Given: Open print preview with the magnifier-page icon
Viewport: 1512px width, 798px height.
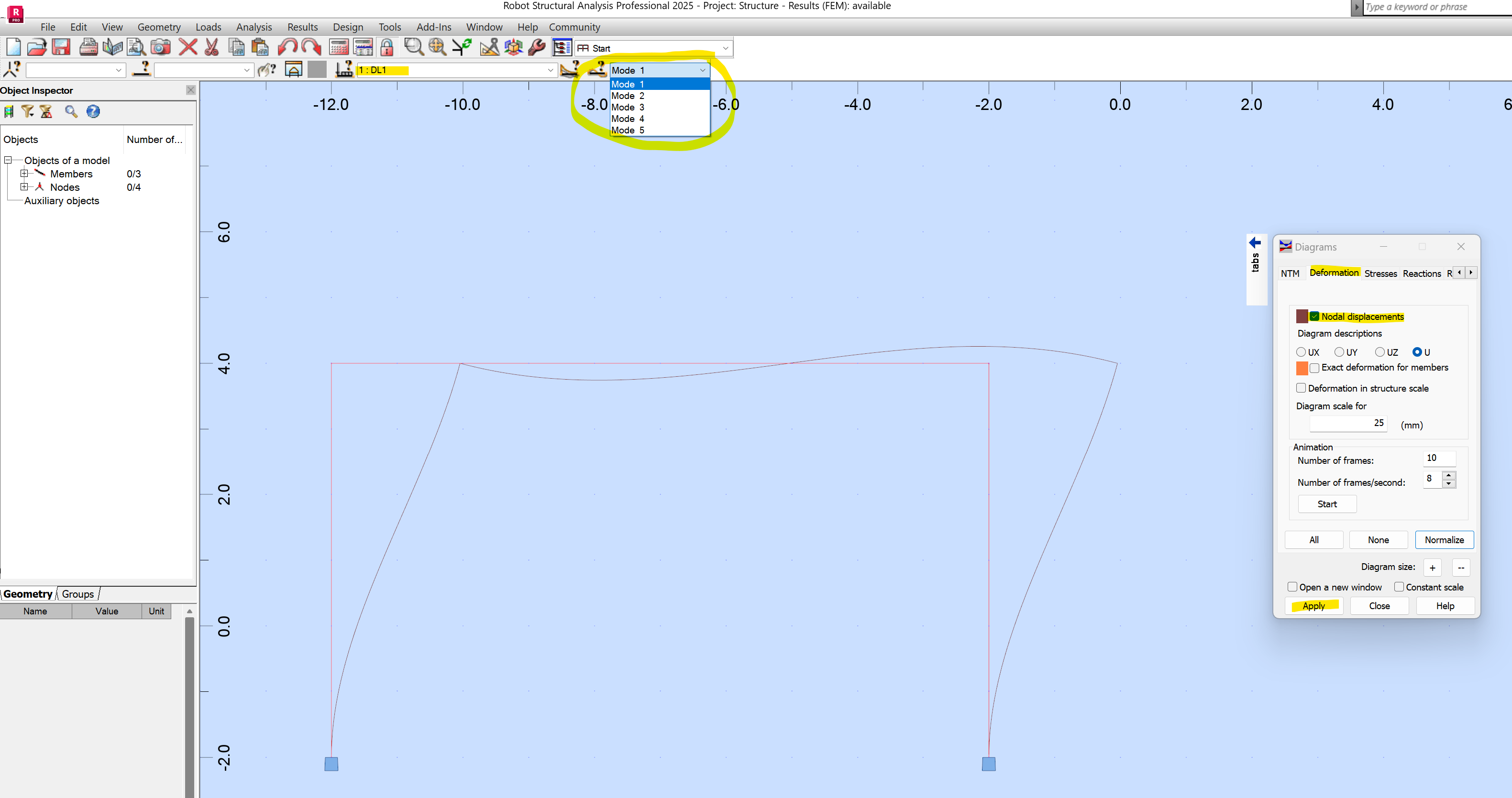Looking at the screenshot, I should coord(136,47).
